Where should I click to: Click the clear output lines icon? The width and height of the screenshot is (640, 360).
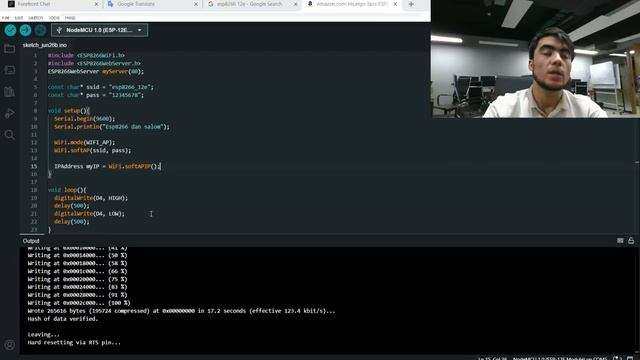coord(620,241)
